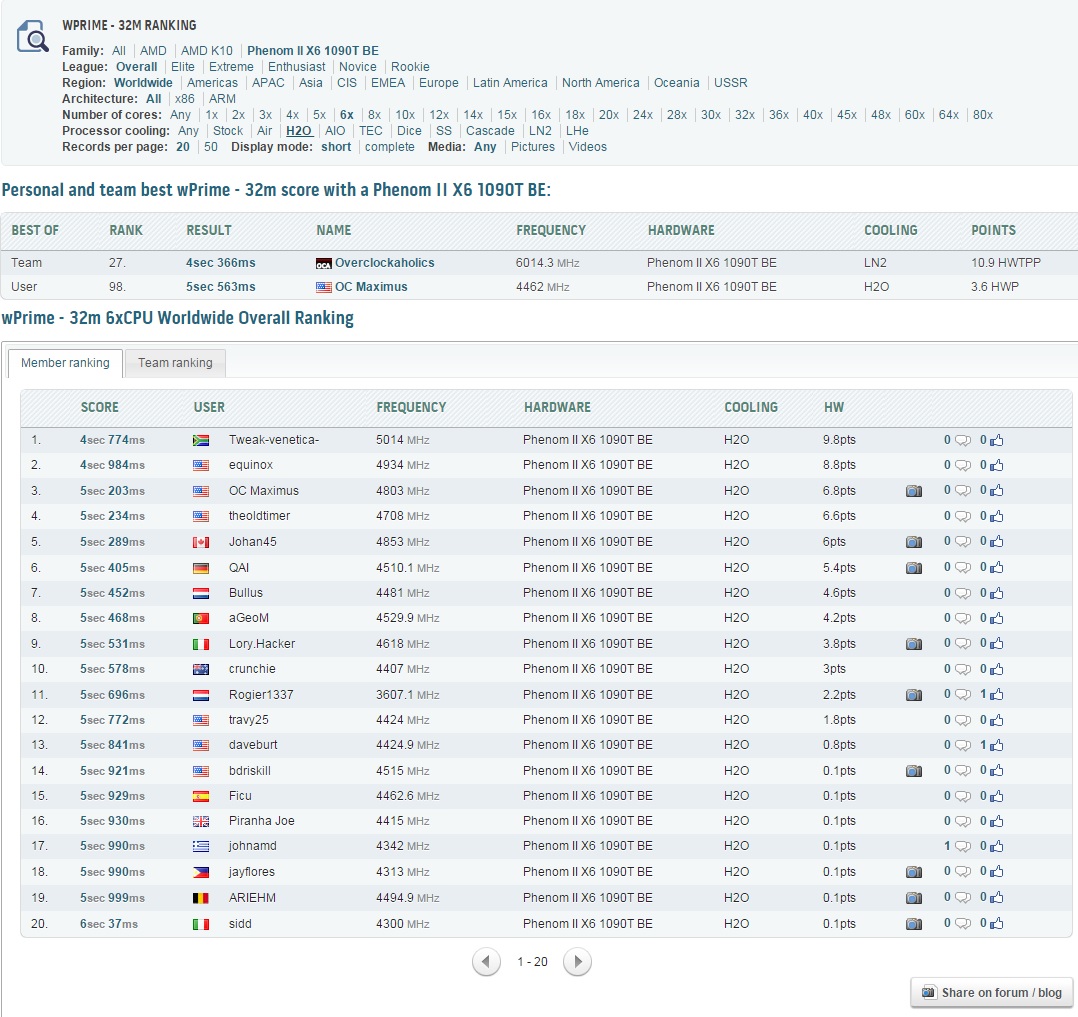Open the camera screenshot icon for OC Maximus
The width and height of the screenshot is (1078, 1017).
click(913, 491)
